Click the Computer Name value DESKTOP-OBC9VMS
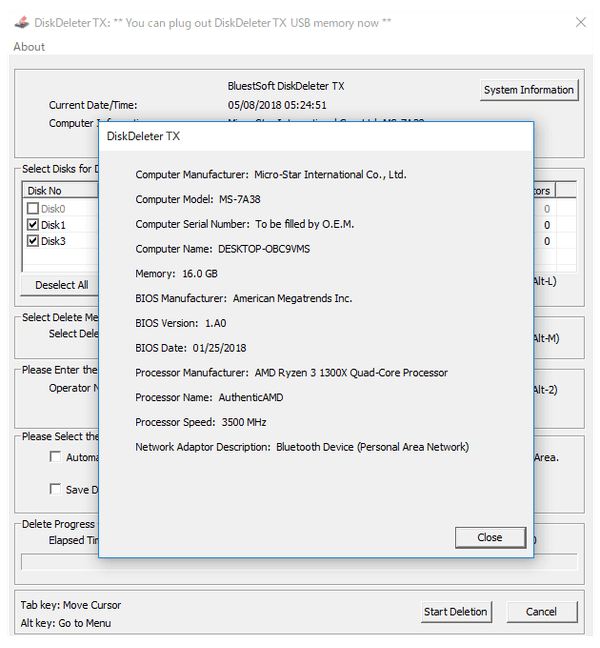600x648 pixels. tap(264, 248)
